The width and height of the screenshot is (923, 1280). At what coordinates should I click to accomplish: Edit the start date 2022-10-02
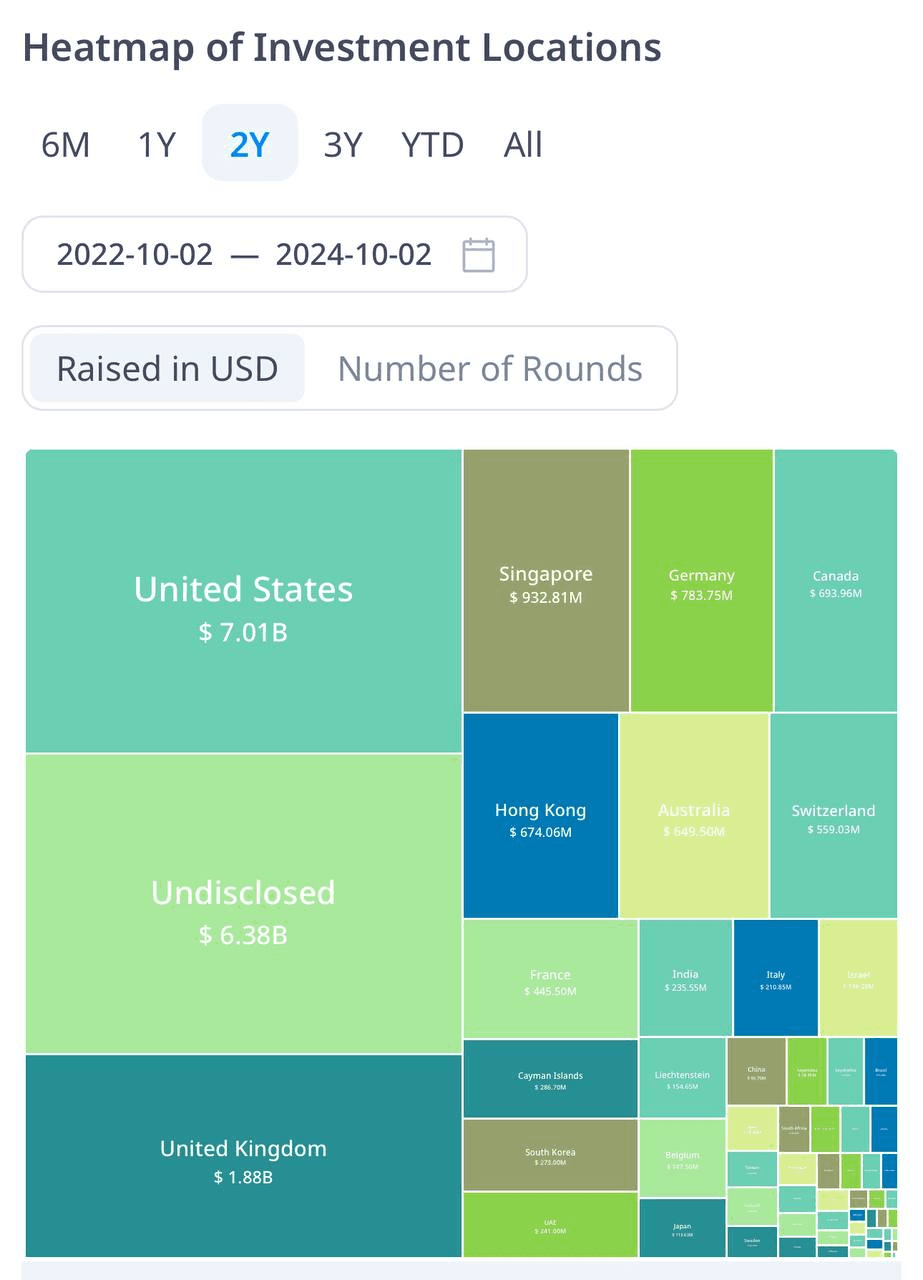pos(135,254)
